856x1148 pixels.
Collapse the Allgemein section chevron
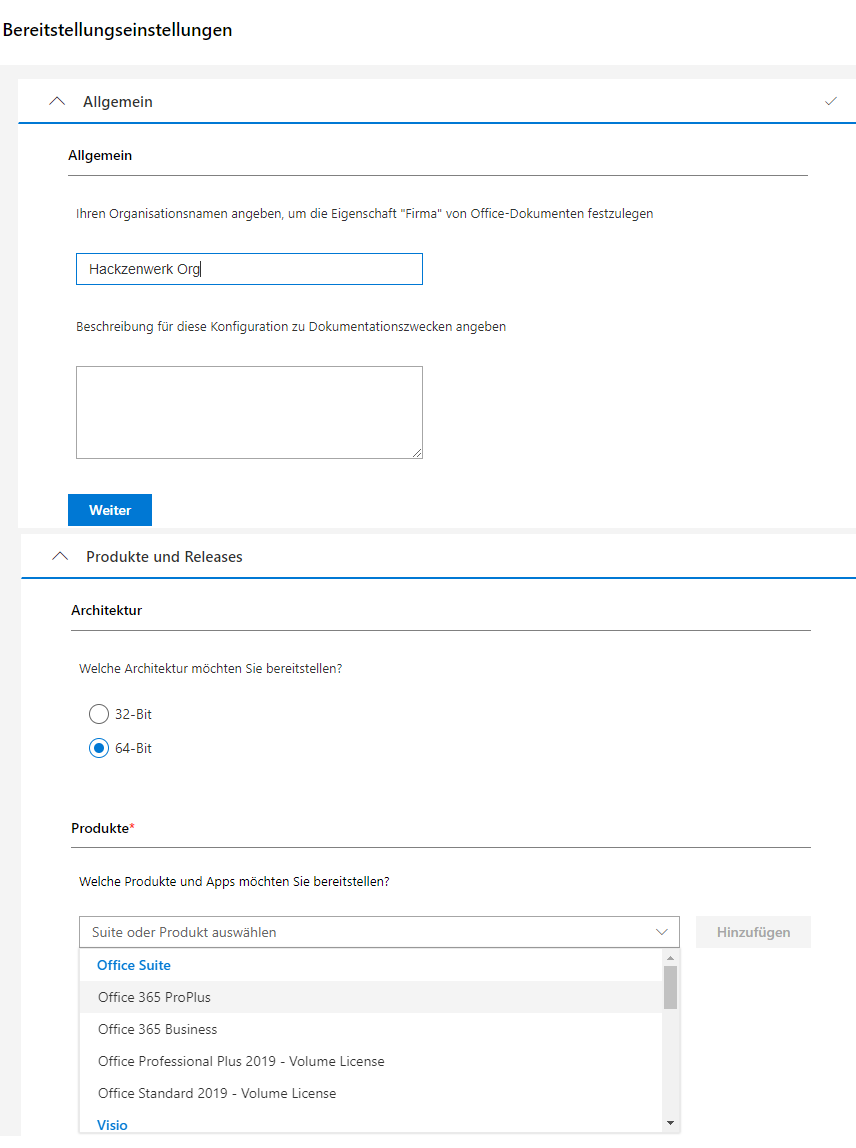tap(57, 102)
